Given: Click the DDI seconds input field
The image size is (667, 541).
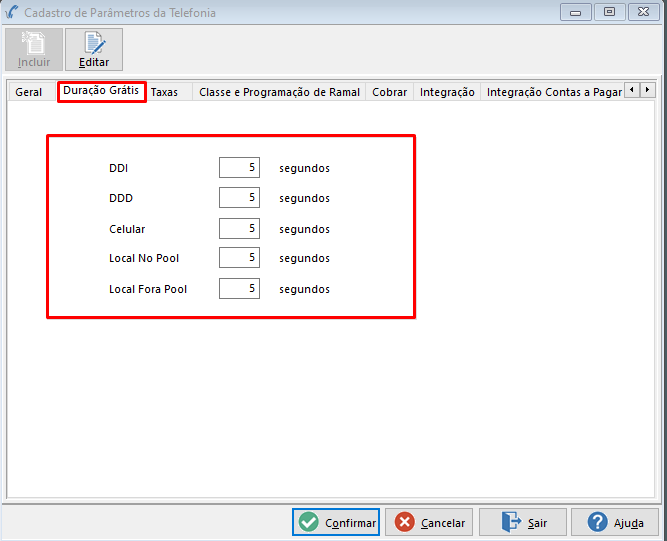Looking at the screenshot, I should [239, 168].
